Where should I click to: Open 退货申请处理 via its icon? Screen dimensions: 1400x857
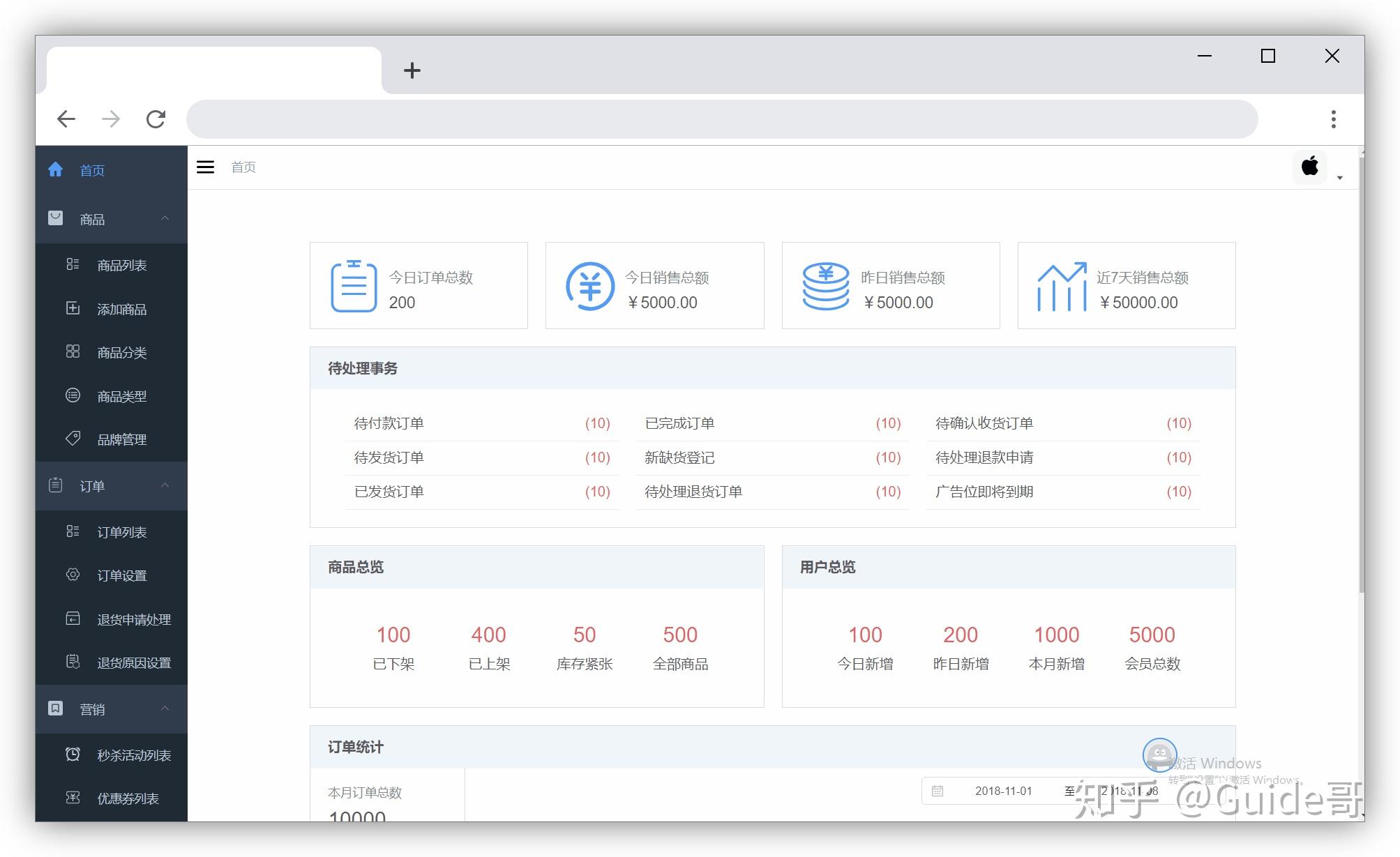73,619
